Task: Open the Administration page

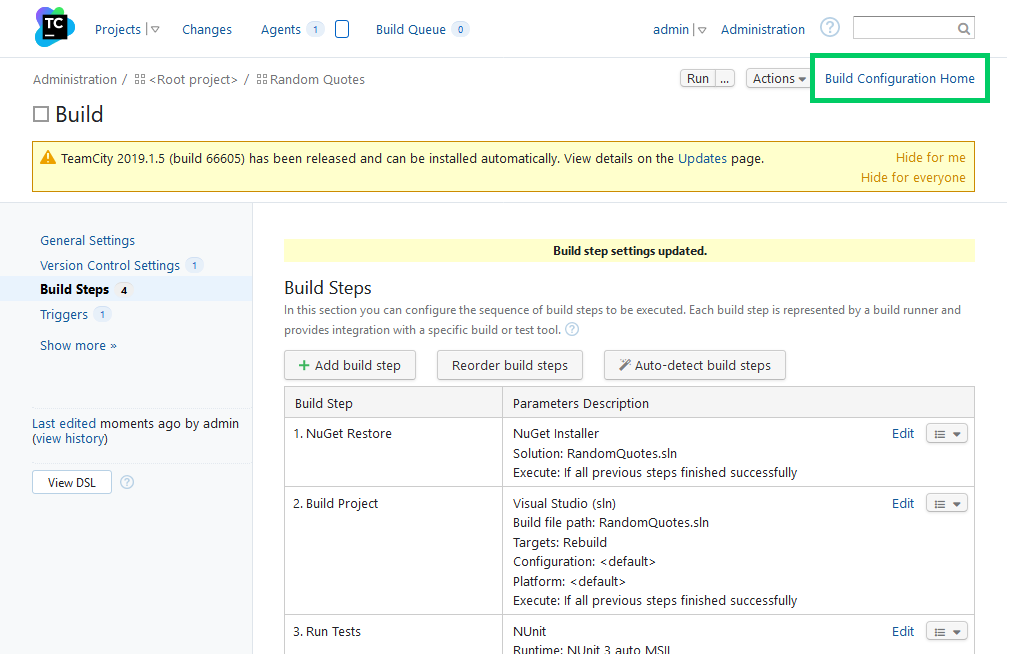Action: tap(763, 29)
